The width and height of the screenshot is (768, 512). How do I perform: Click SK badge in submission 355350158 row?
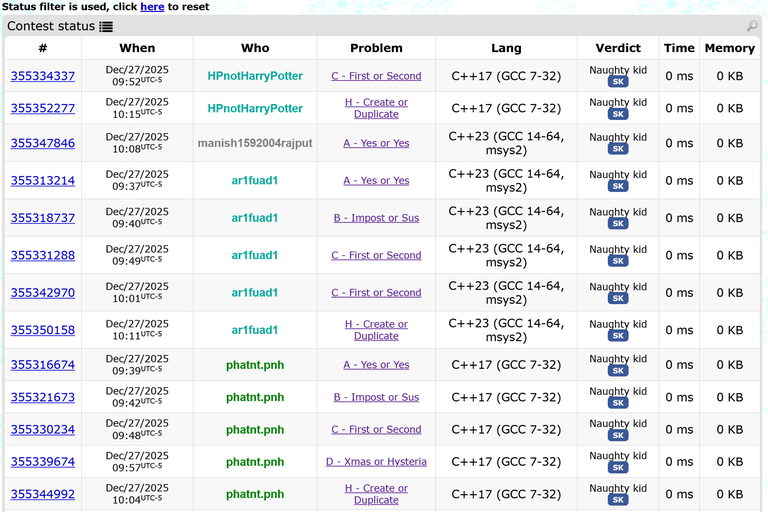[618, 336]
